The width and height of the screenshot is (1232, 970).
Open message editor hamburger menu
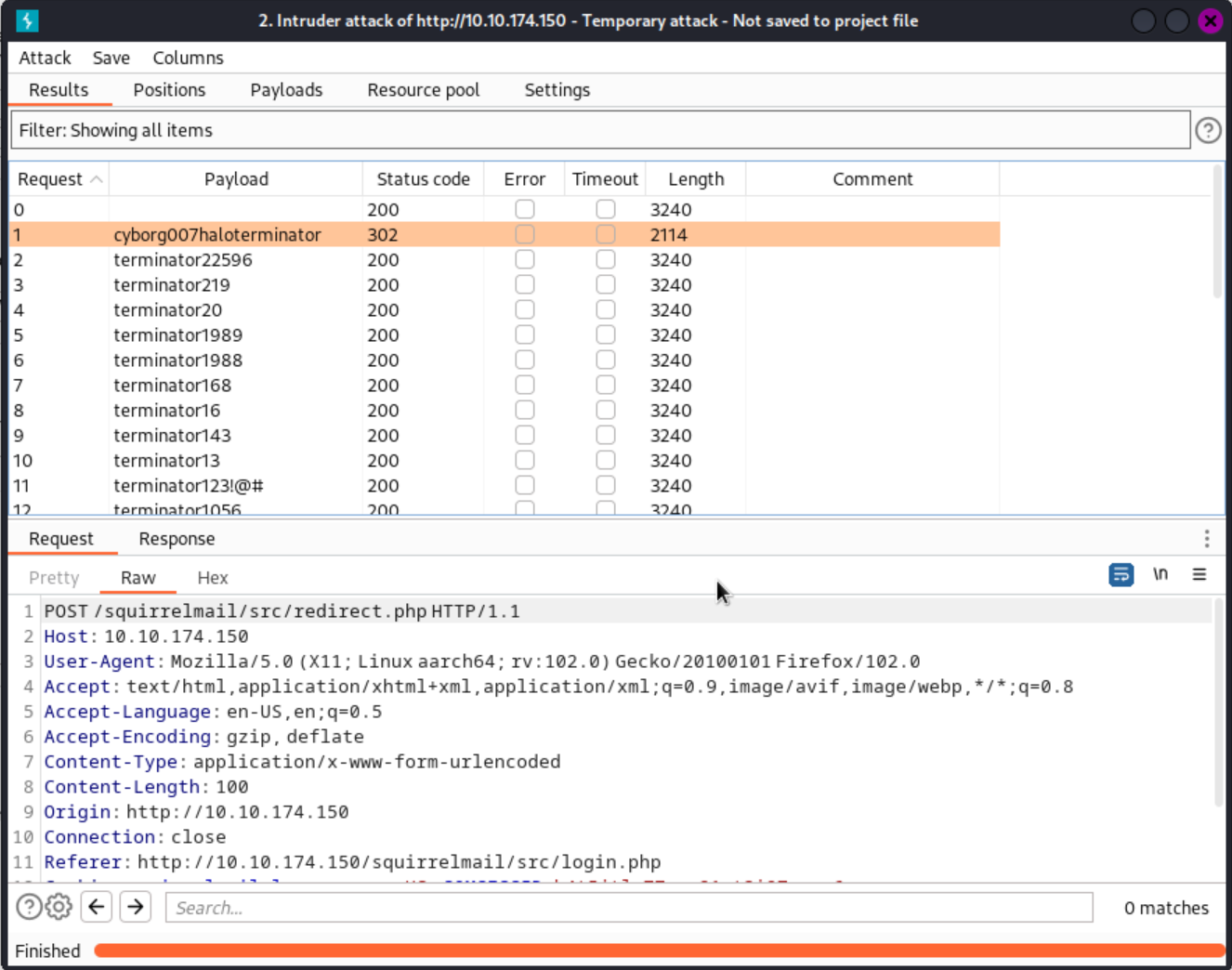(1199, 574)
